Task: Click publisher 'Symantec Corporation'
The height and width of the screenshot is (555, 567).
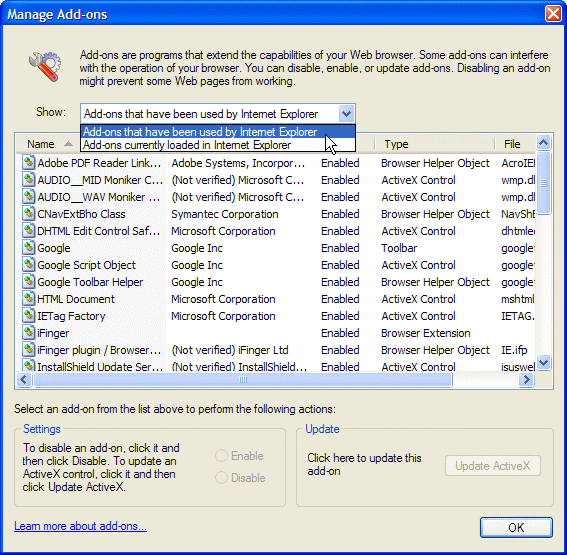Action: (x=225, y=214)
